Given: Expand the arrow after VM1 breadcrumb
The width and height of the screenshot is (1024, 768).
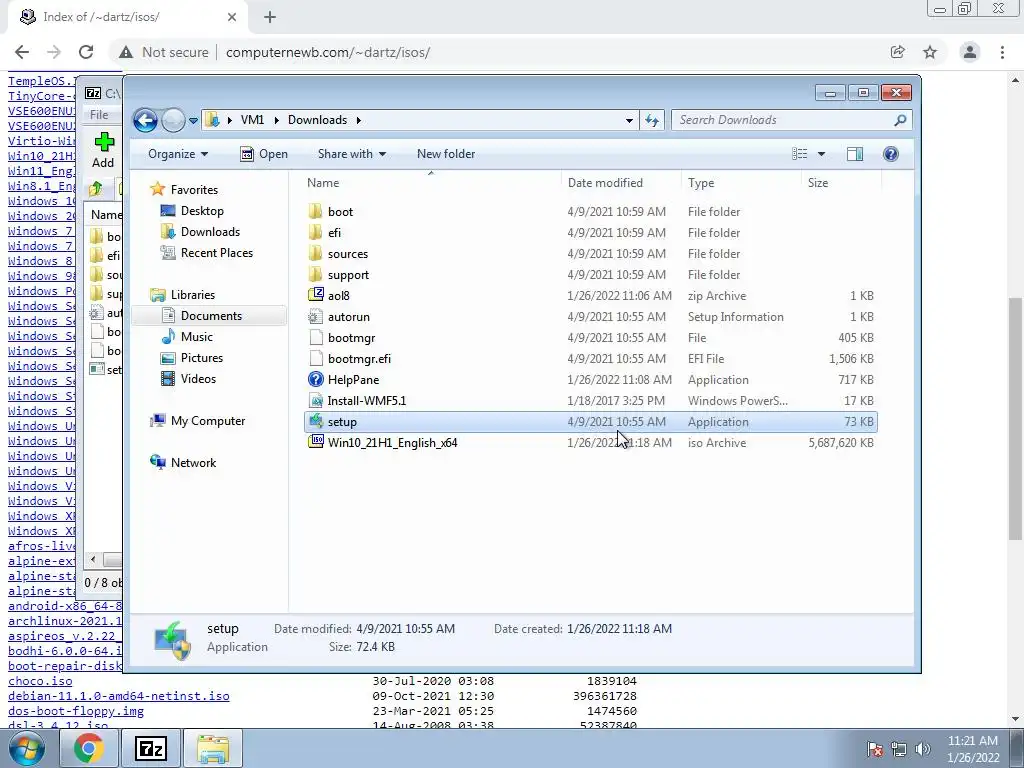Looking at the screenshot, I should tap(276, 120).
